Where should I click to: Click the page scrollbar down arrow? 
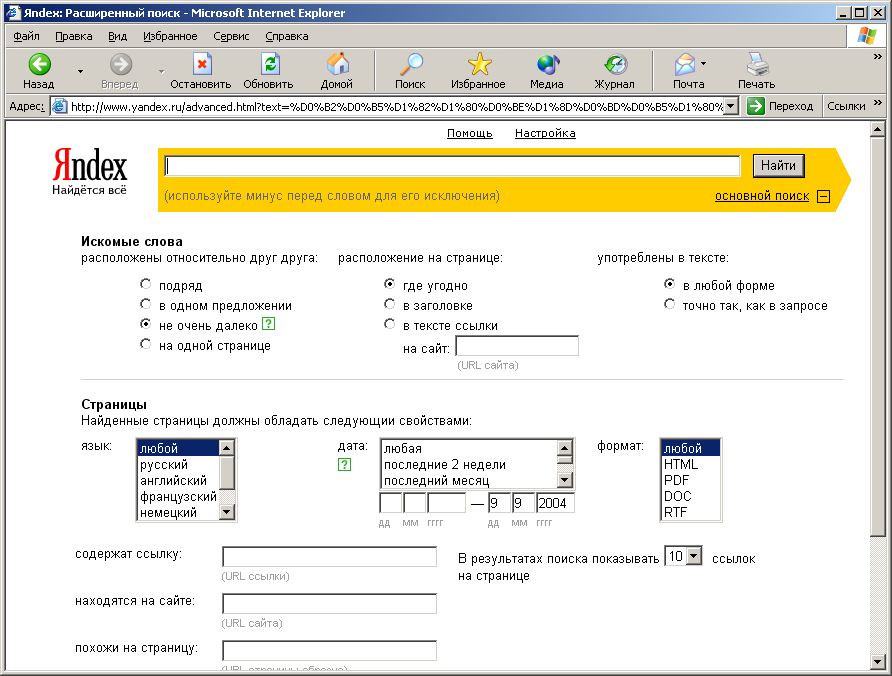tap(878, 662)
